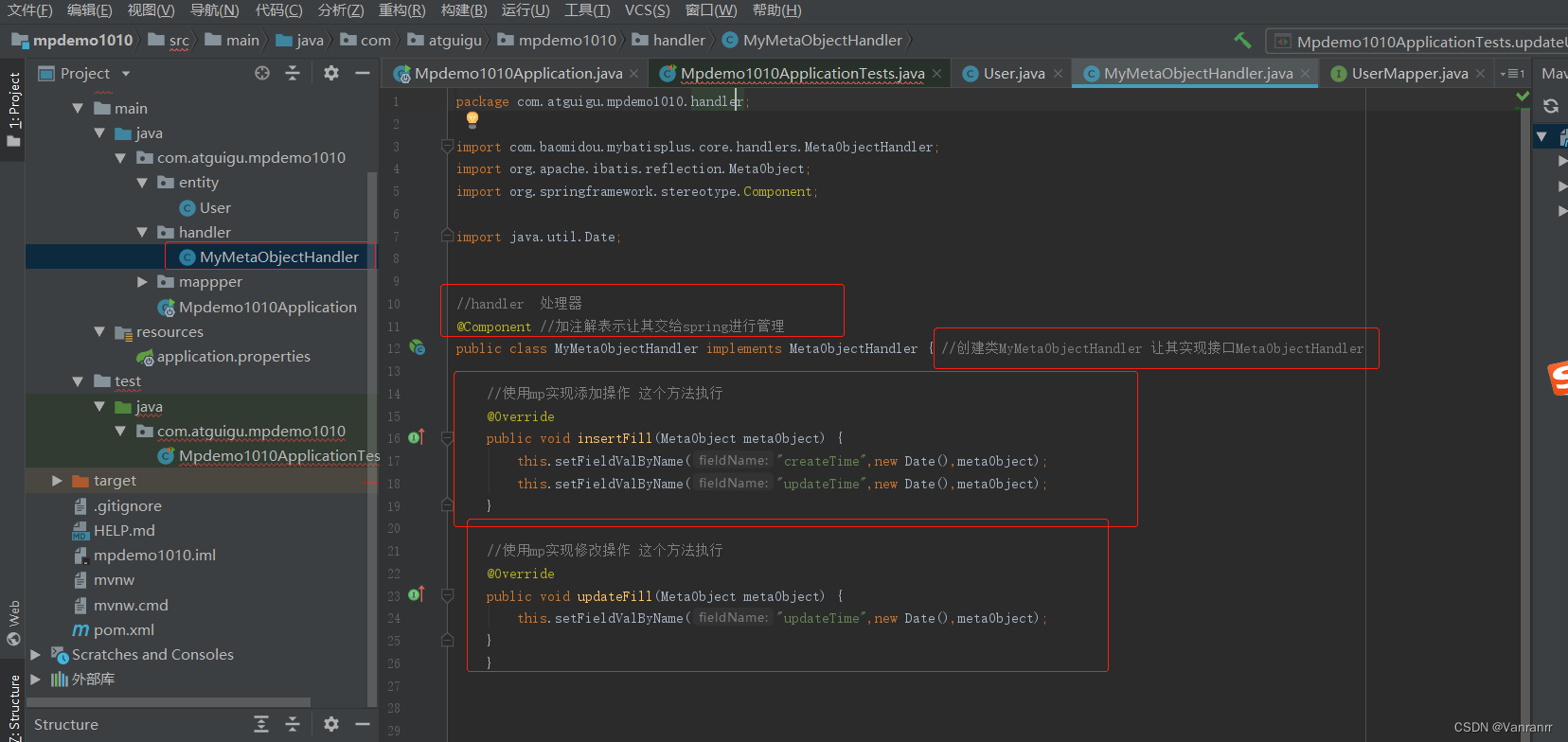Open application.properties file
The height and width of the screenshot is (742, 1568).
(223, 356)
